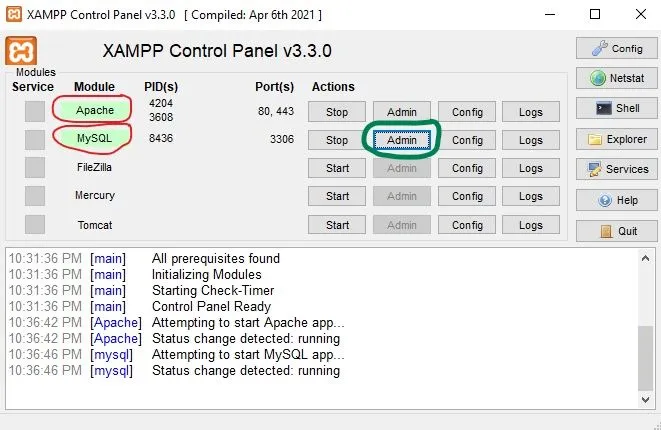Toggle the Apache service checkbox
The width and height of the screenshot is (661, 430).
(x=35, y=111)
